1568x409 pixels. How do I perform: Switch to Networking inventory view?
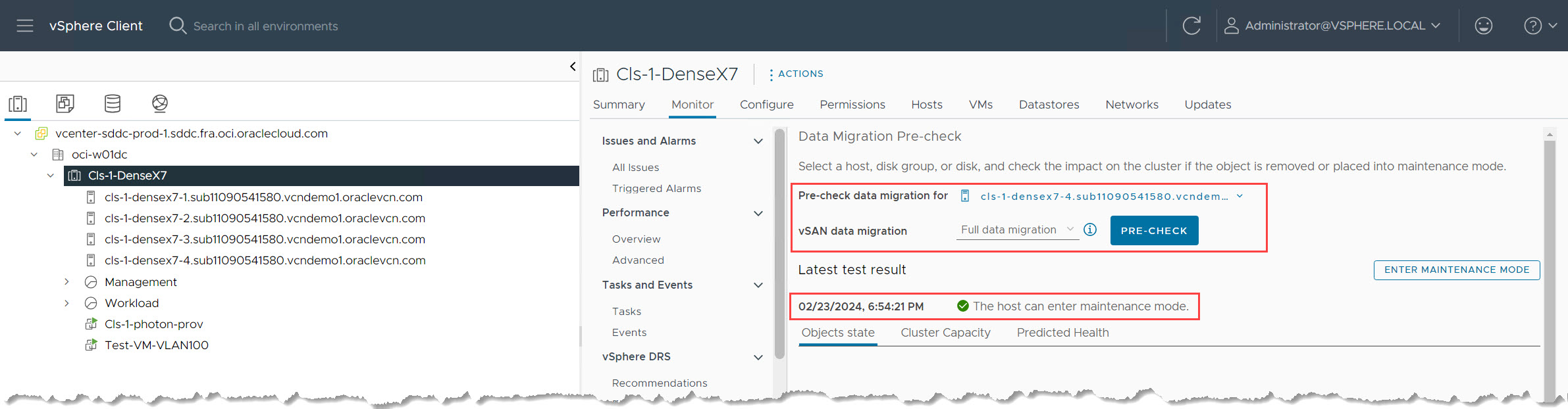(160, 103)
